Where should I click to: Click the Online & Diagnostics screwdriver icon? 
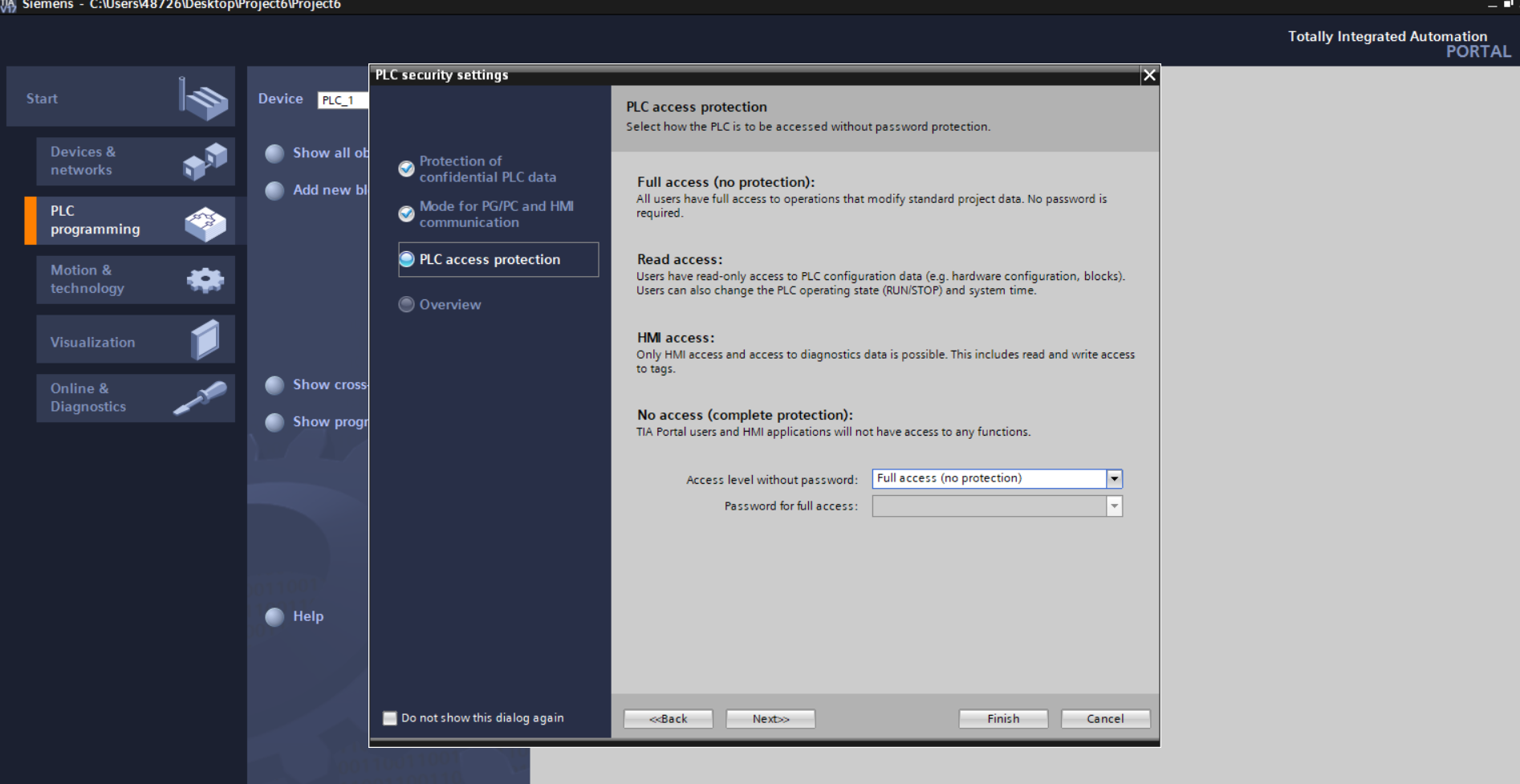click(201, 398)
